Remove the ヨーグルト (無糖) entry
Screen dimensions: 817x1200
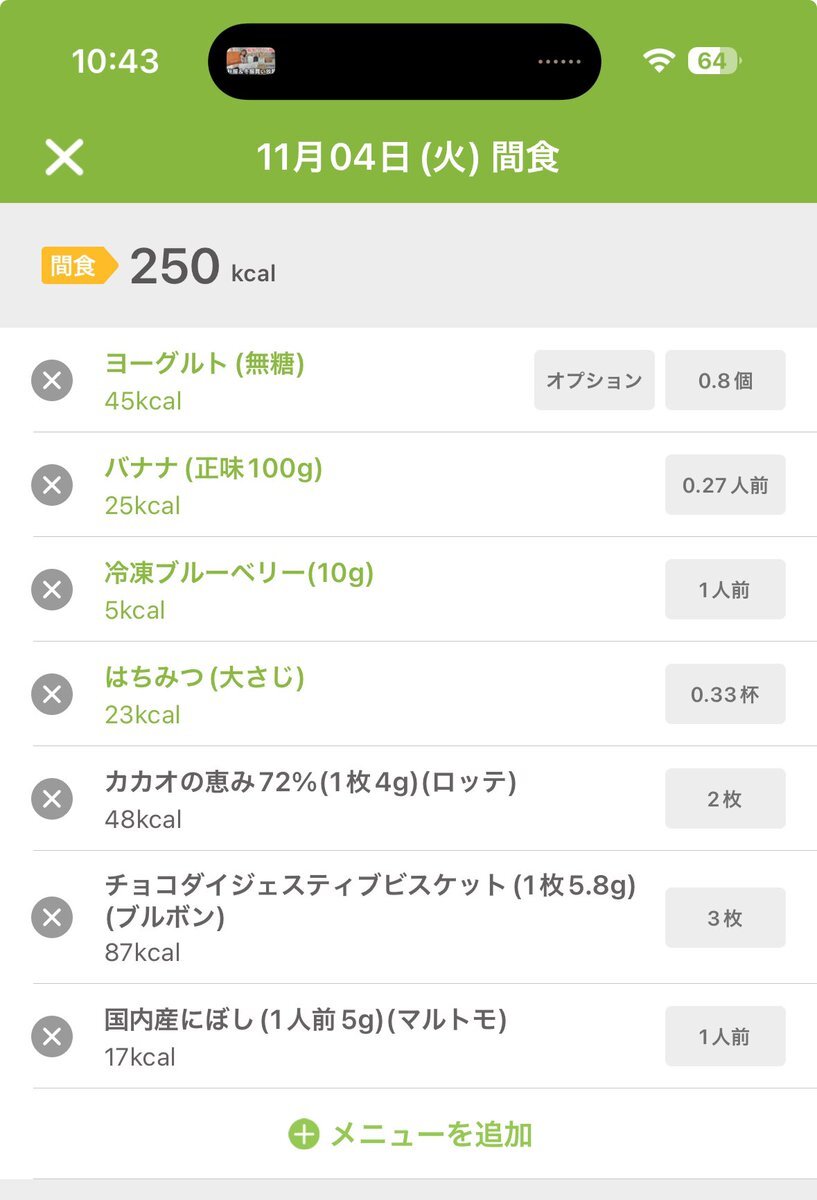[x=52, y=381]
